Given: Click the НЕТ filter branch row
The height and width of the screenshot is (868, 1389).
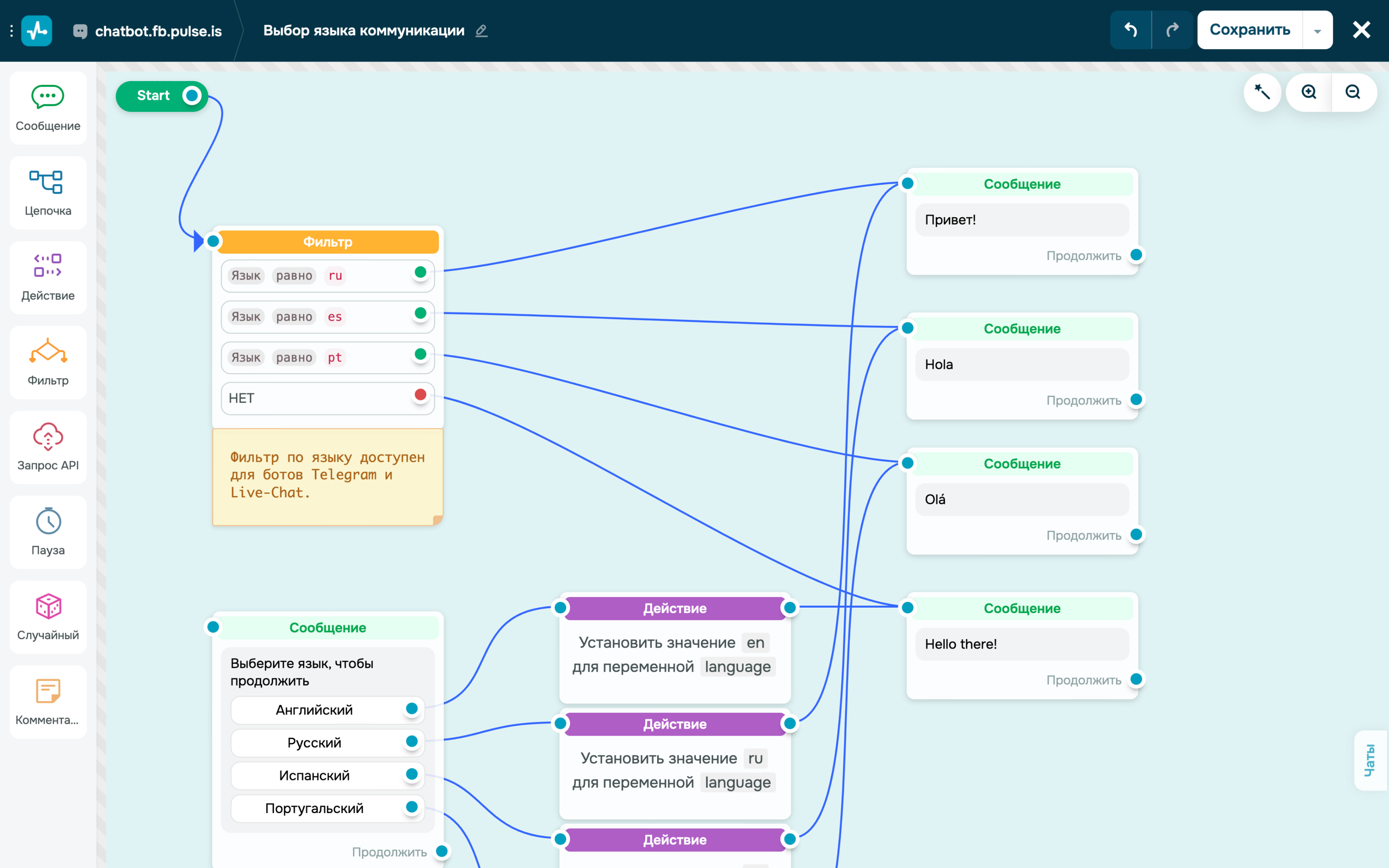Looking at the screenshot, I should (328, 399).
